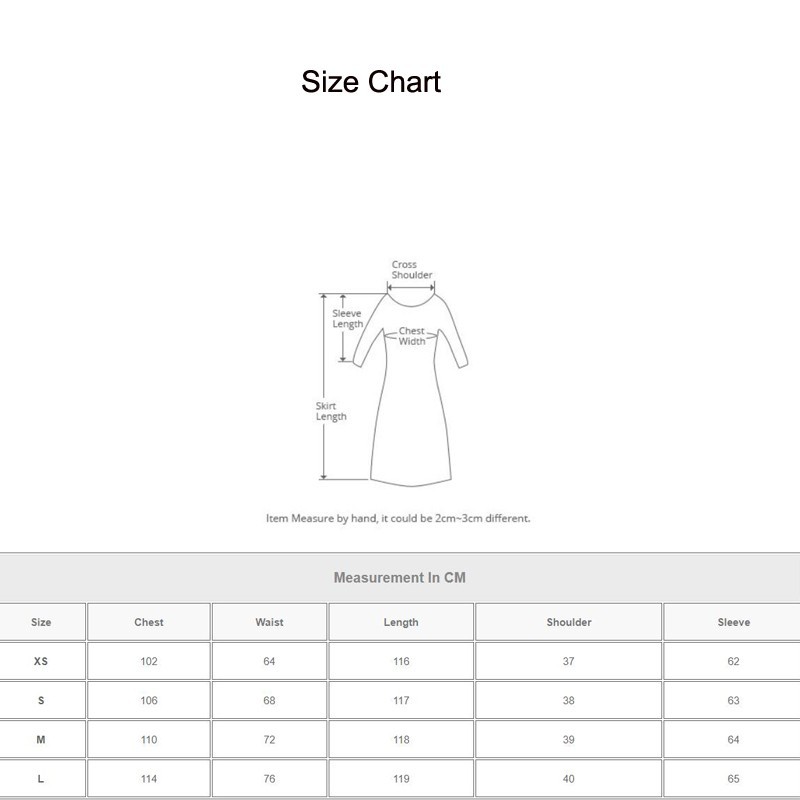Select the L row label
This screenshot has width=800, height=800.
(x=42, y=778)
